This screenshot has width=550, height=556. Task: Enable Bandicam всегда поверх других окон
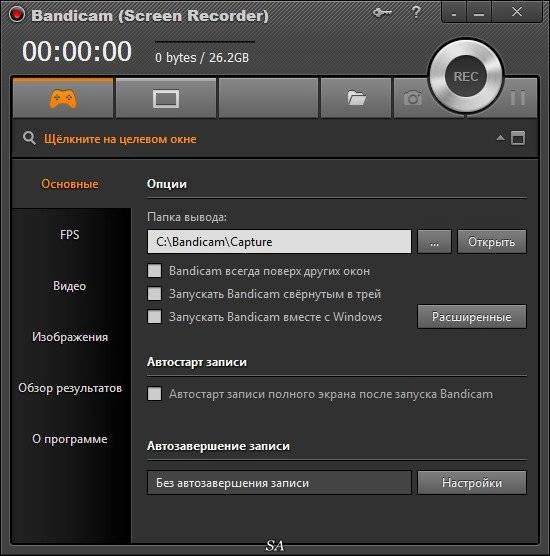pyautogui.click(x=154, y=271)
